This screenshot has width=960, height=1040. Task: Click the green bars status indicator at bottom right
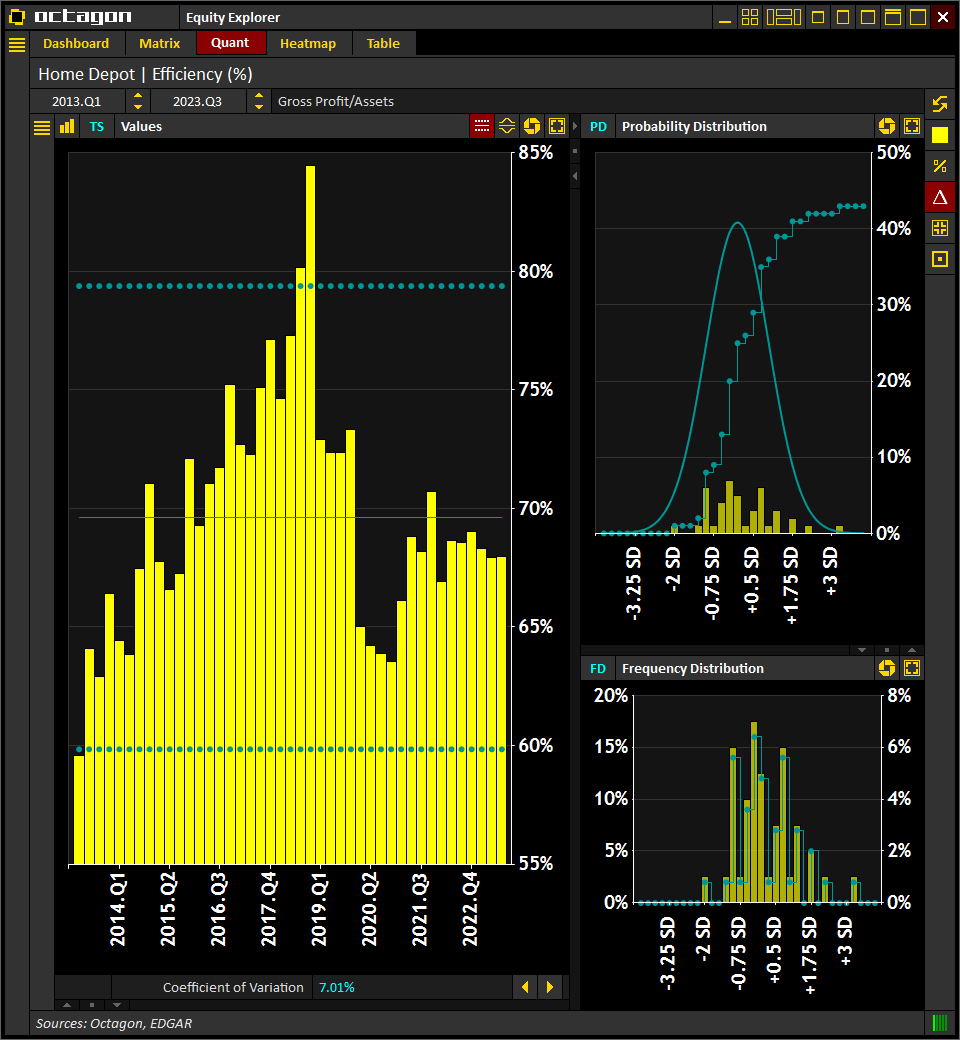940,1023
